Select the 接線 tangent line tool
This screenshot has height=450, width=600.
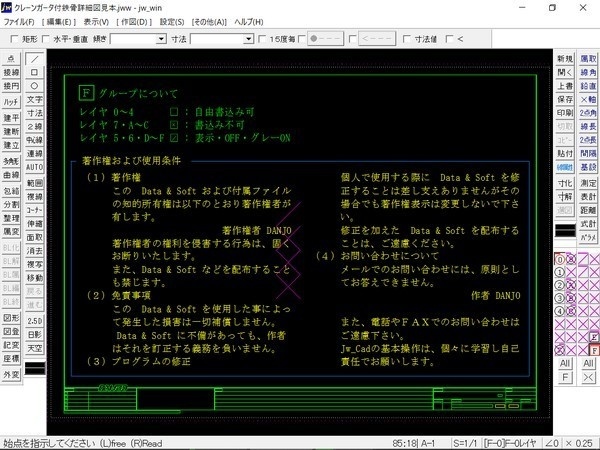(x=11, y=72)
